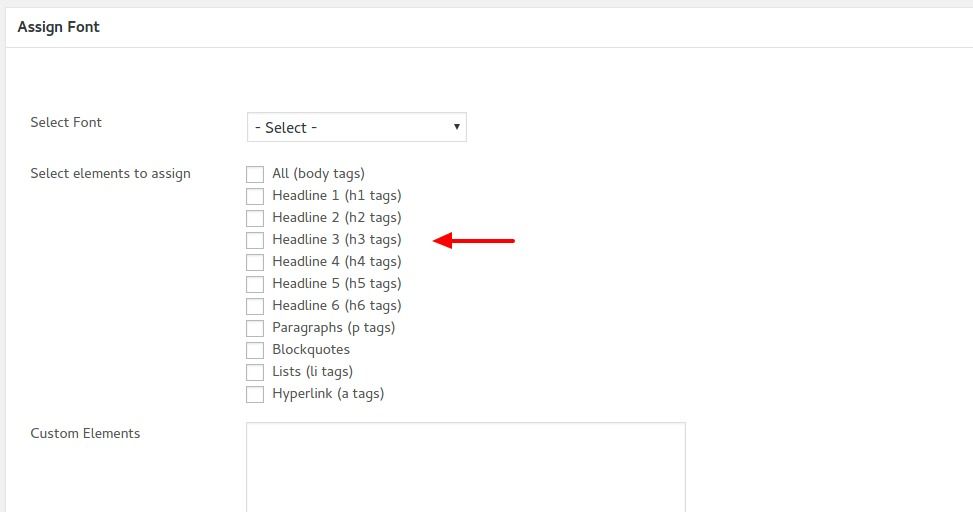Click the Assign Font panel heading

(x=58, y=27)
